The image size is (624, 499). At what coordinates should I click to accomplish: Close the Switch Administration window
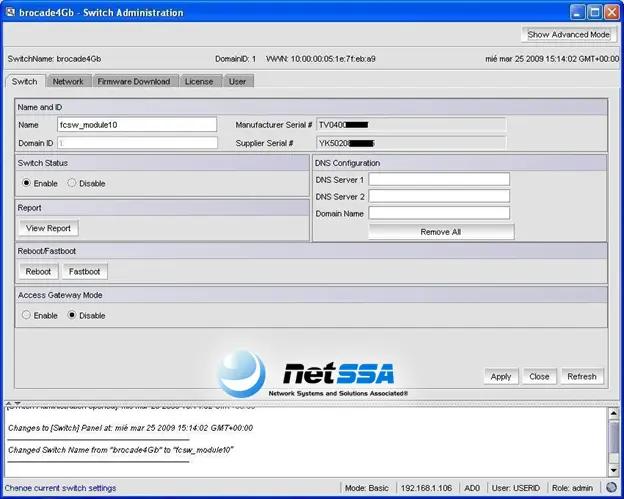click(612, 12)
